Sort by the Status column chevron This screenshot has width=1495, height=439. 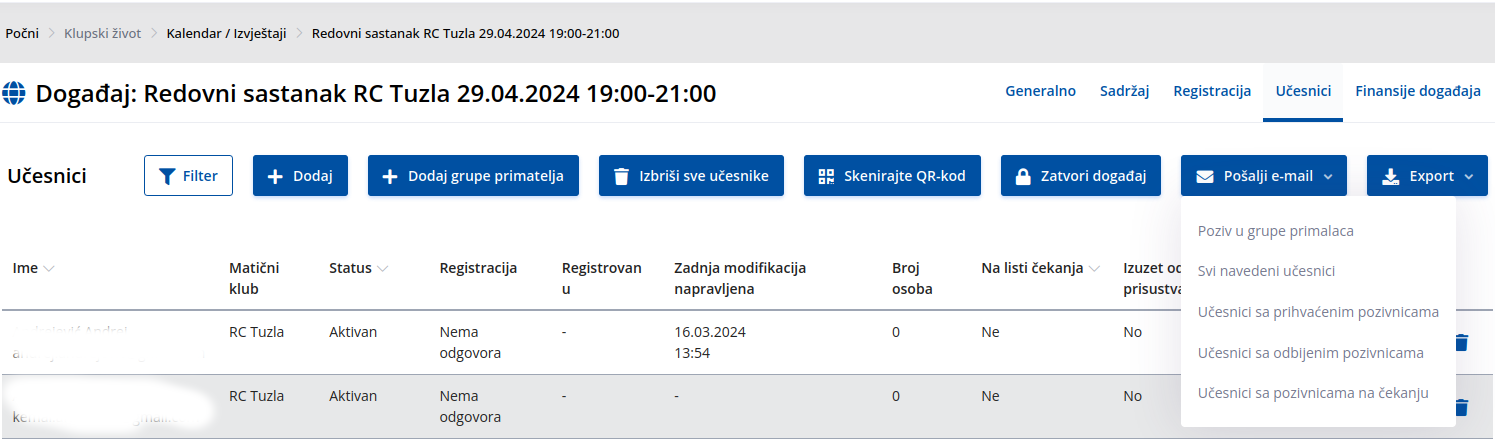point(383,268)
